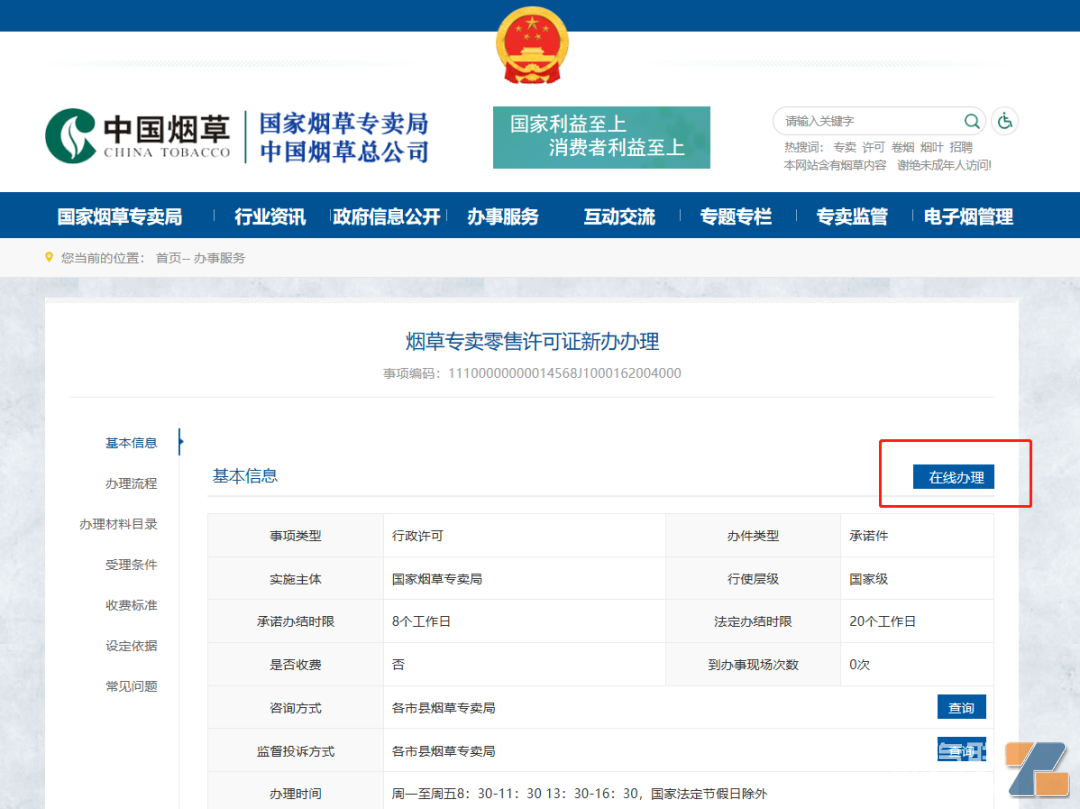Viewport: 1080px width, 809px height.
Task: Go to 专卖监管 menu item
Action: 851,216
